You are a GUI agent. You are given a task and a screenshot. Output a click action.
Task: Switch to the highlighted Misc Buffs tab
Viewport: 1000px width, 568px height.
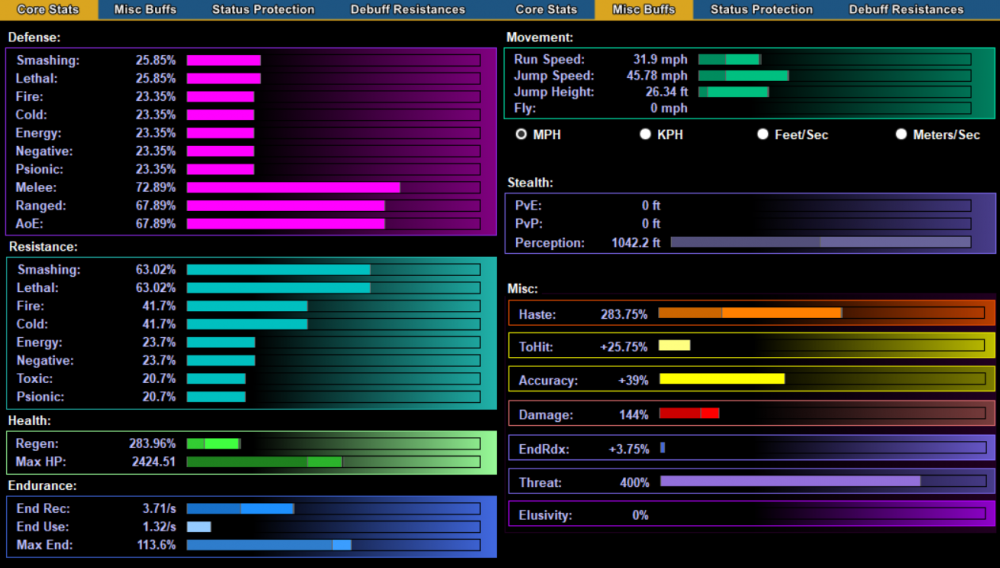coord(643,9)
